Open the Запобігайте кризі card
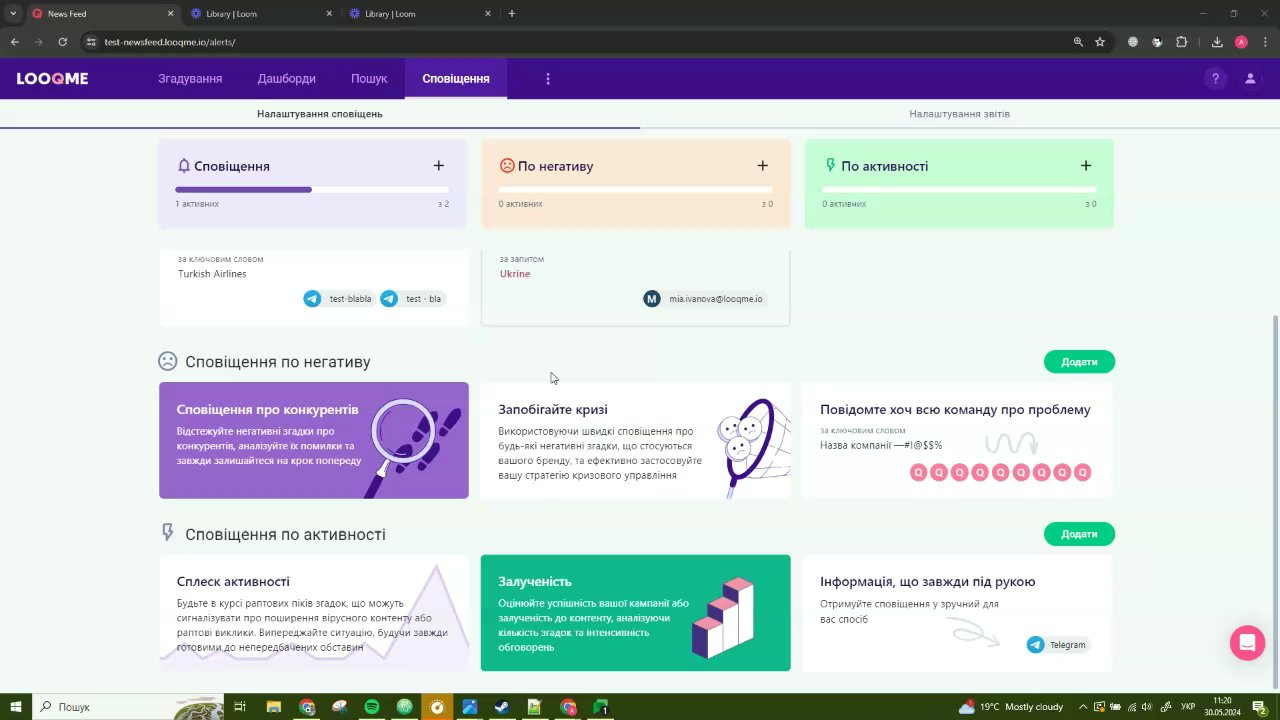Image resolution: width=1280 pixels, height=720 pixels. pyautogui.click(x=636, y=440)
